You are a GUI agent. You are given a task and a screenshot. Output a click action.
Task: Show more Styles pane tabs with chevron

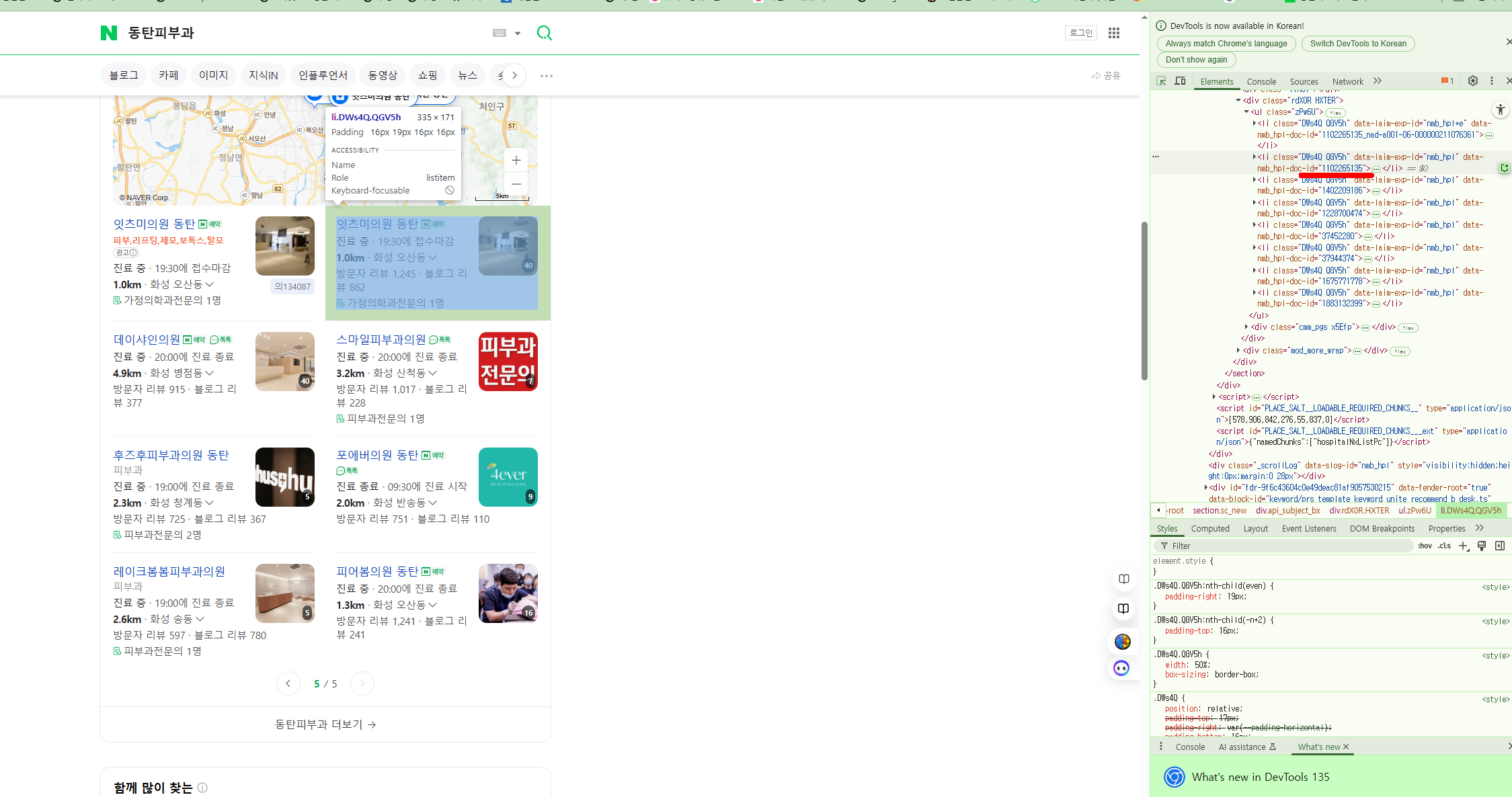click(x=1479, y=528)
